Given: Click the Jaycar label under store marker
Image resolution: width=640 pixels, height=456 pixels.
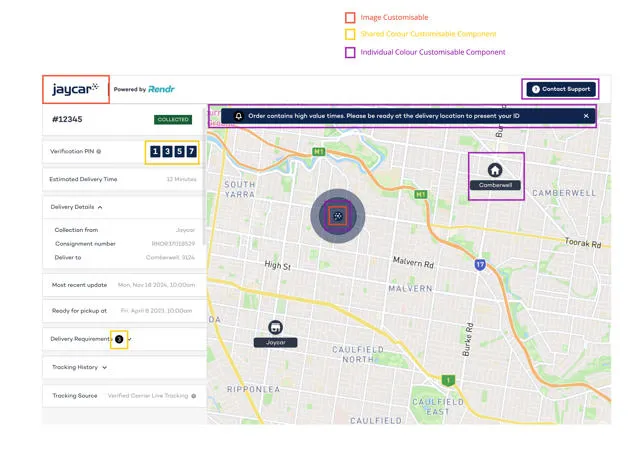Looking at the screenshot, I should pos(276,343).
